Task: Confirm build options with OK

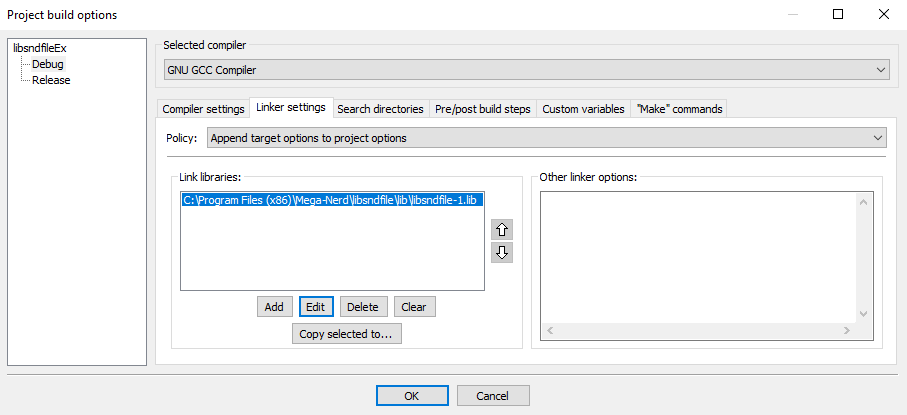Action: (x=412, y=396)
